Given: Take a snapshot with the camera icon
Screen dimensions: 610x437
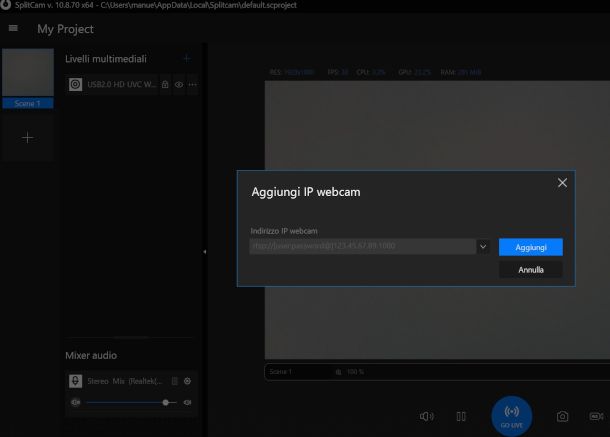Looking at the screenshot, I should pos(562,416).
